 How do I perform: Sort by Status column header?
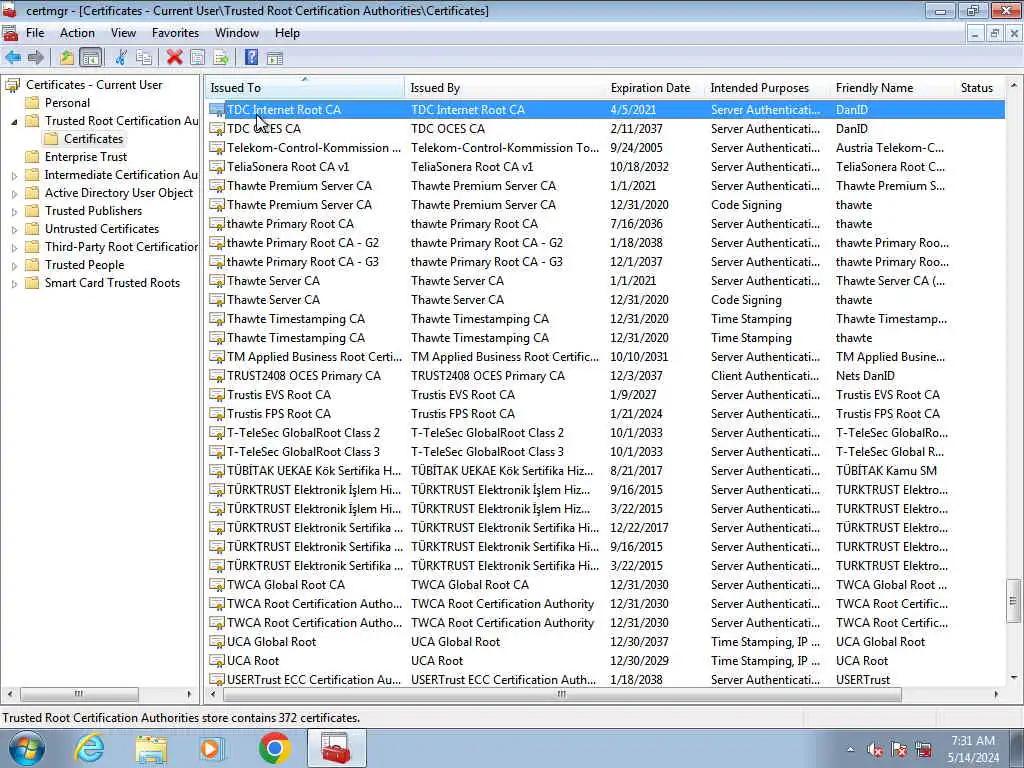pyautogui.click(x=980, y=88)
